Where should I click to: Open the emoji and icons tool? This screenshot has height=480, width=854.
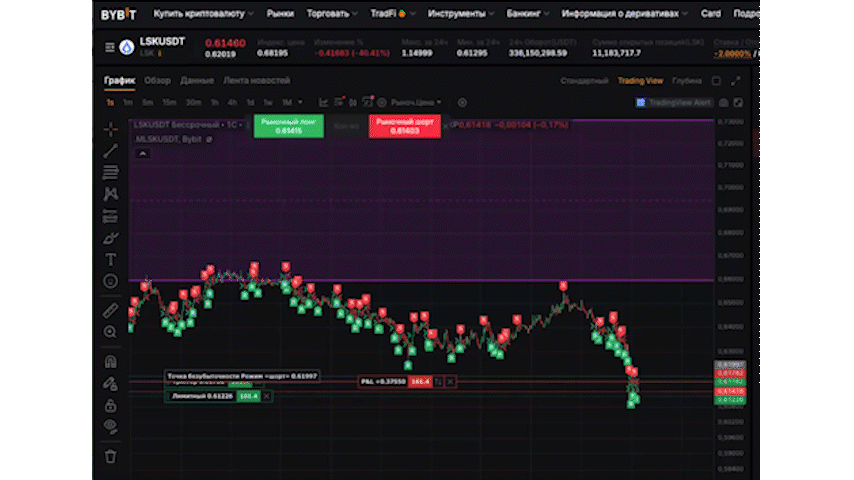click(111, 281)
